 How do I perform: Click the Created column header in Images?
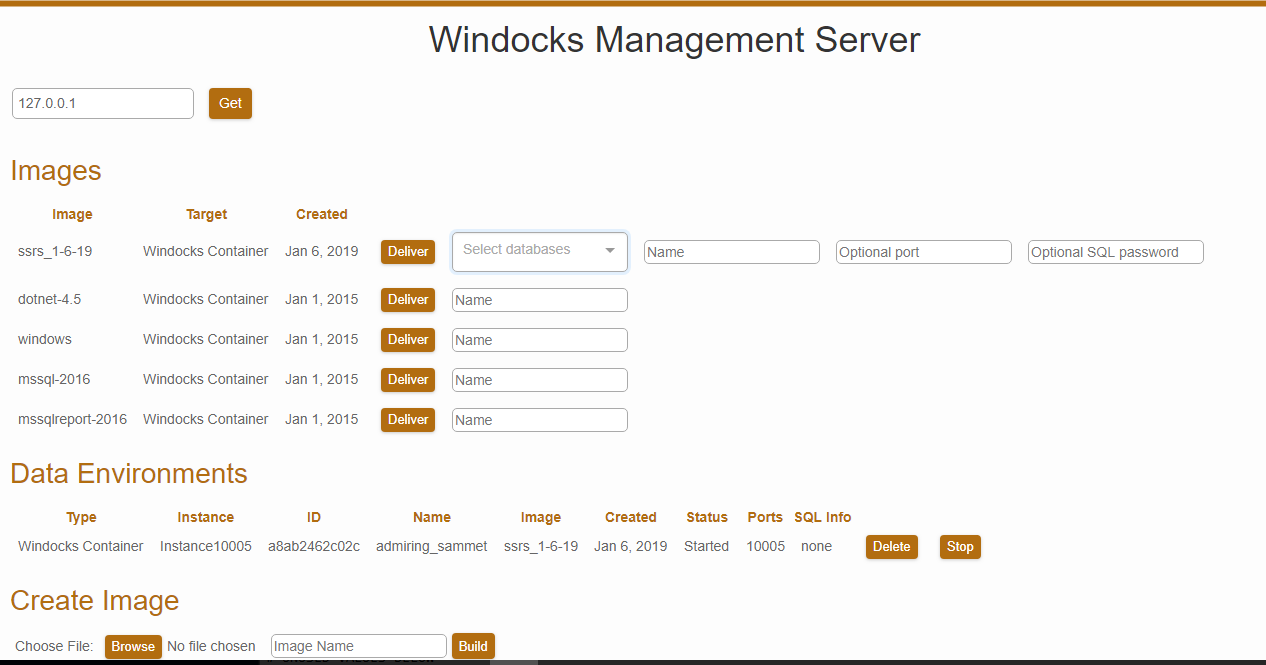click(322, 214)
